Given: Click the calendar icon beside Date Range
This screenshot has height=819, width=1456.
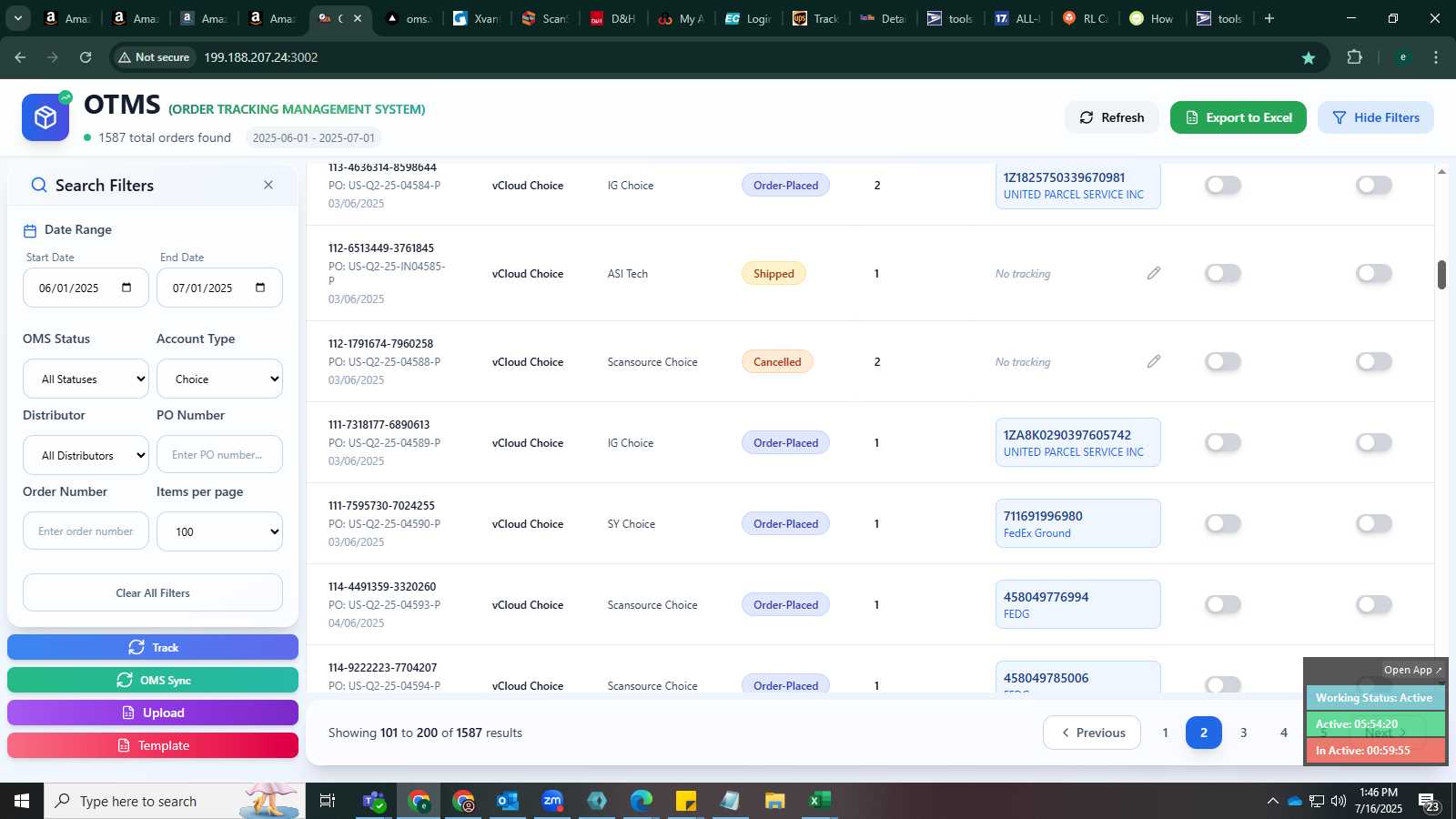Looking at the screenshot, I should tap(30, 230).
